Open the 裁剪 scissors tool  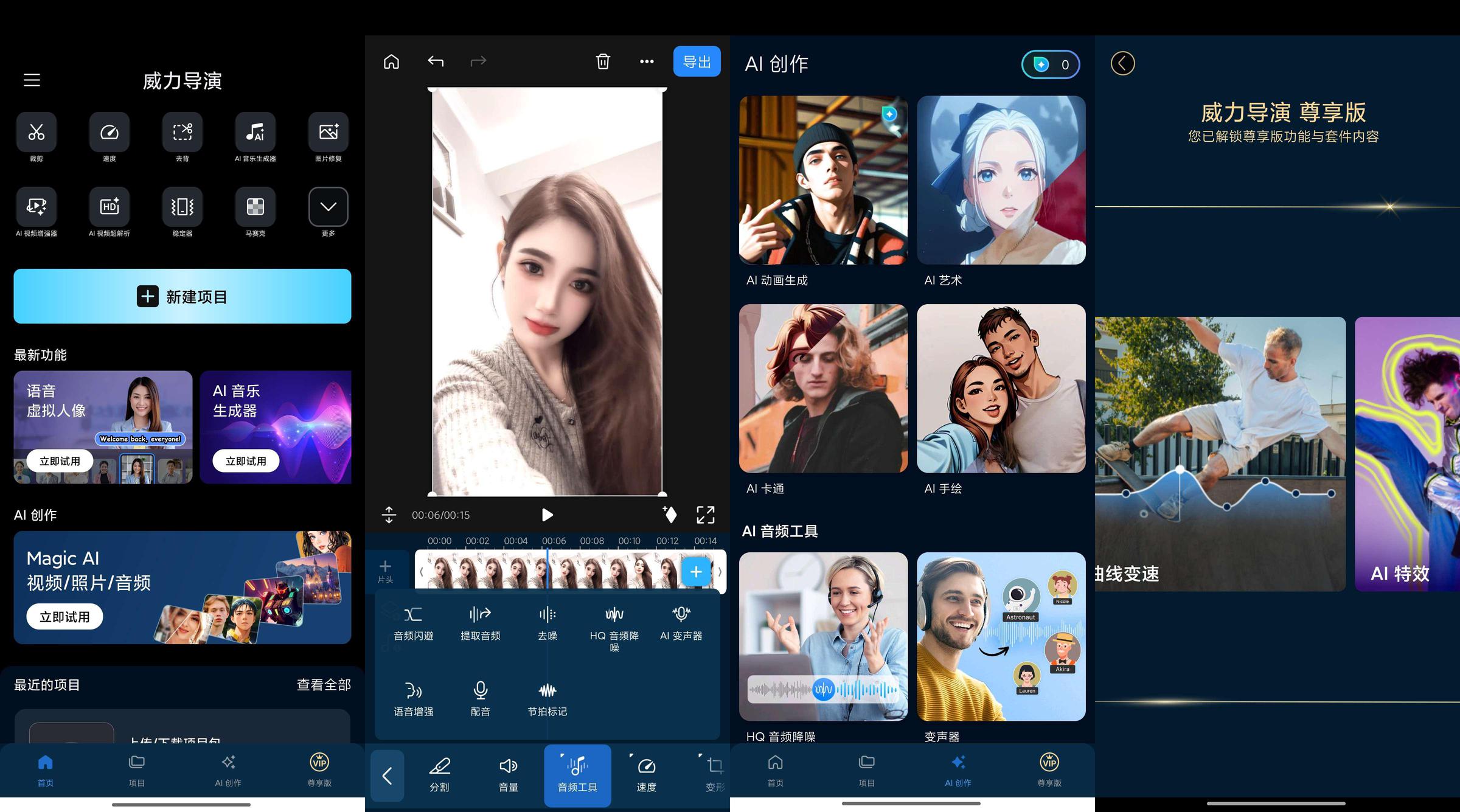click(x=36, y=132)
